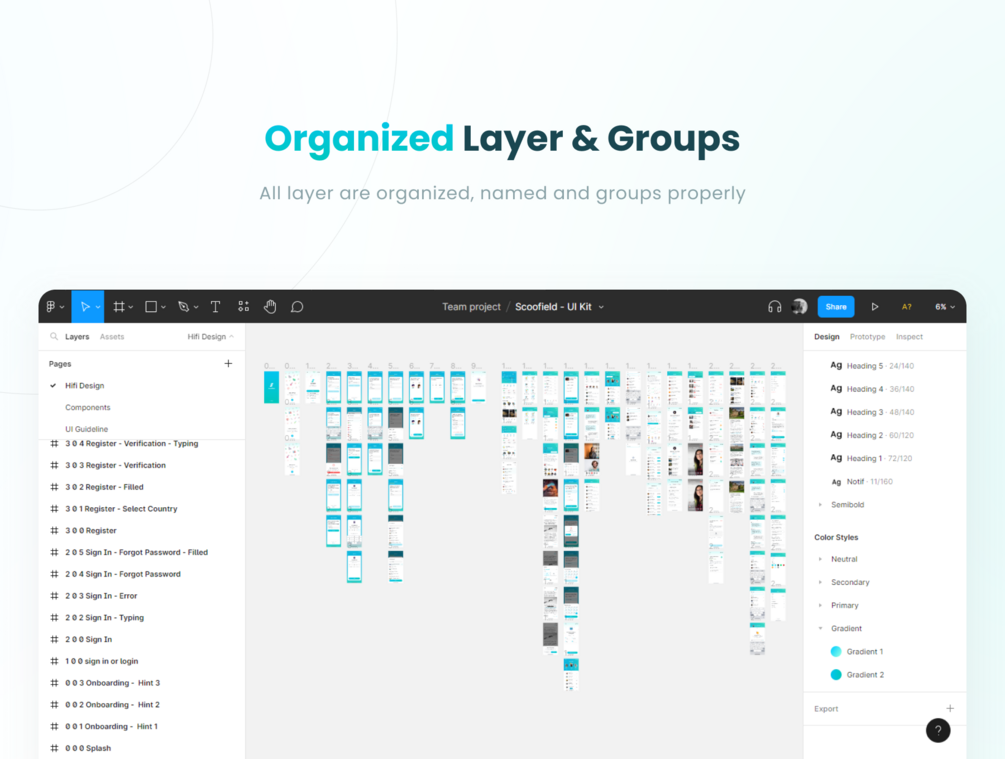The width and height of the screenshot is (1005, 759).
Task: Select the Comment tool
Action: [297, 306]
